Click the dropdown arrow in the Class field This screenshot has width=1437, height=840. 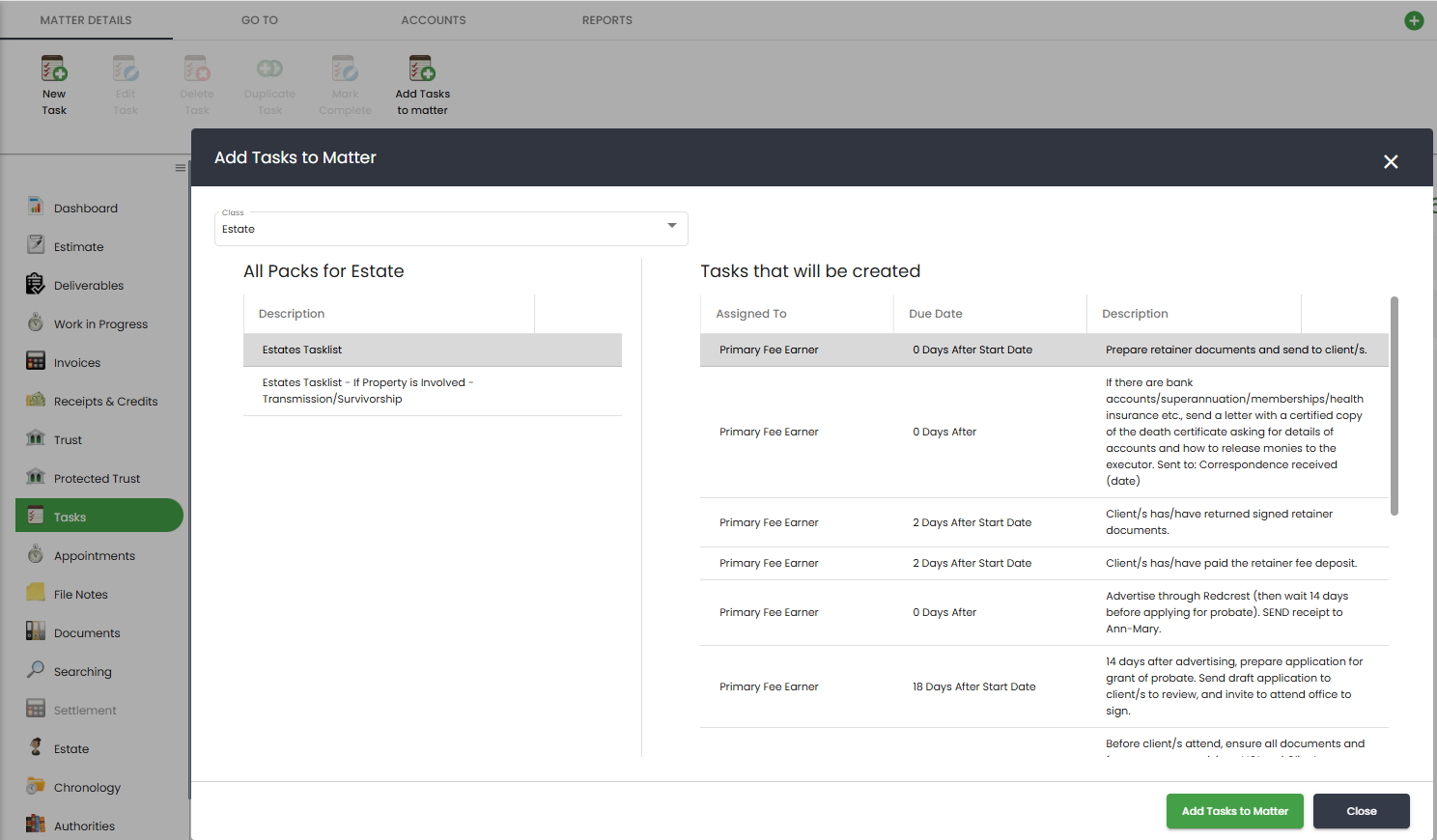[x=672, y=226]
